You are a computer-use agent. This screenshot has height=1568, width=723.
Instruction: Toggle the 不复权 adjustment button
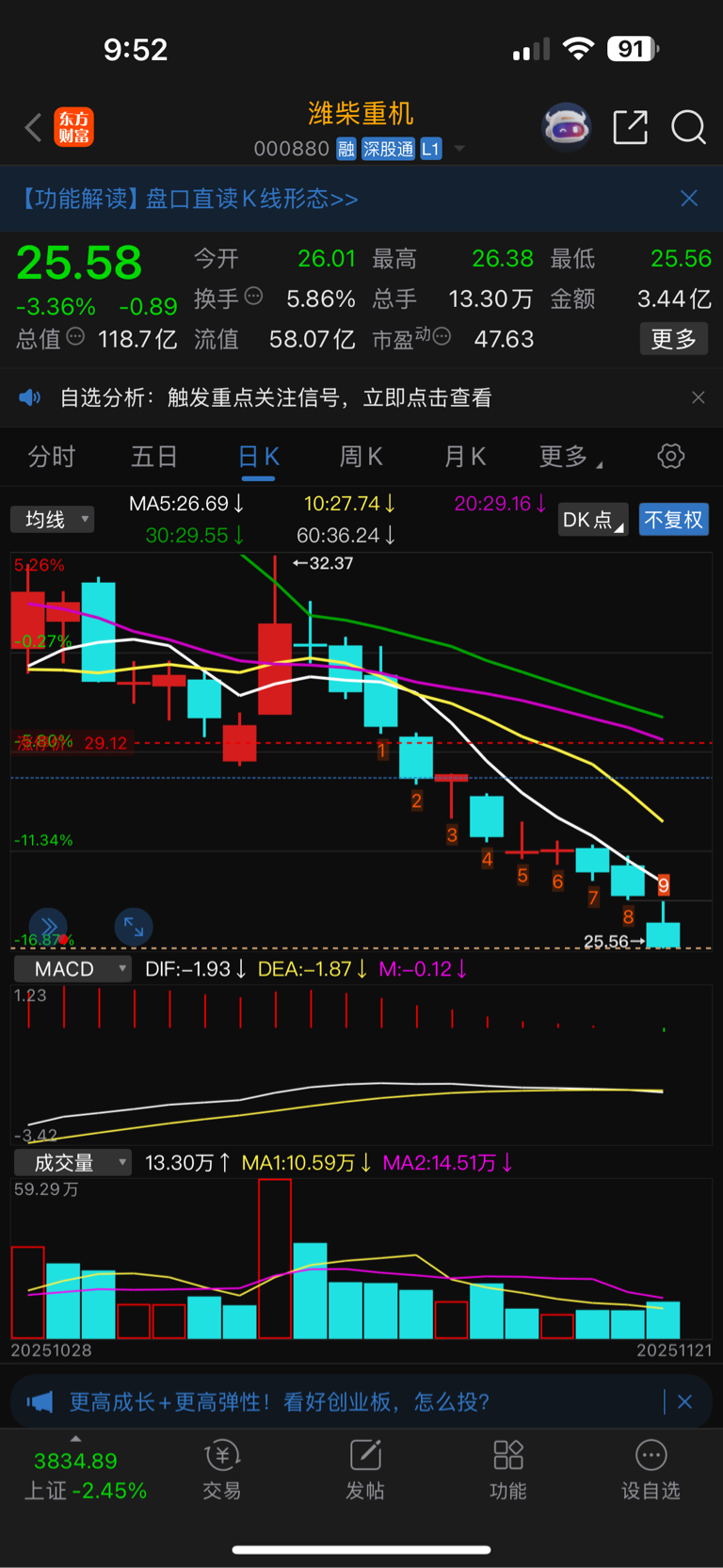coord(673,520)
